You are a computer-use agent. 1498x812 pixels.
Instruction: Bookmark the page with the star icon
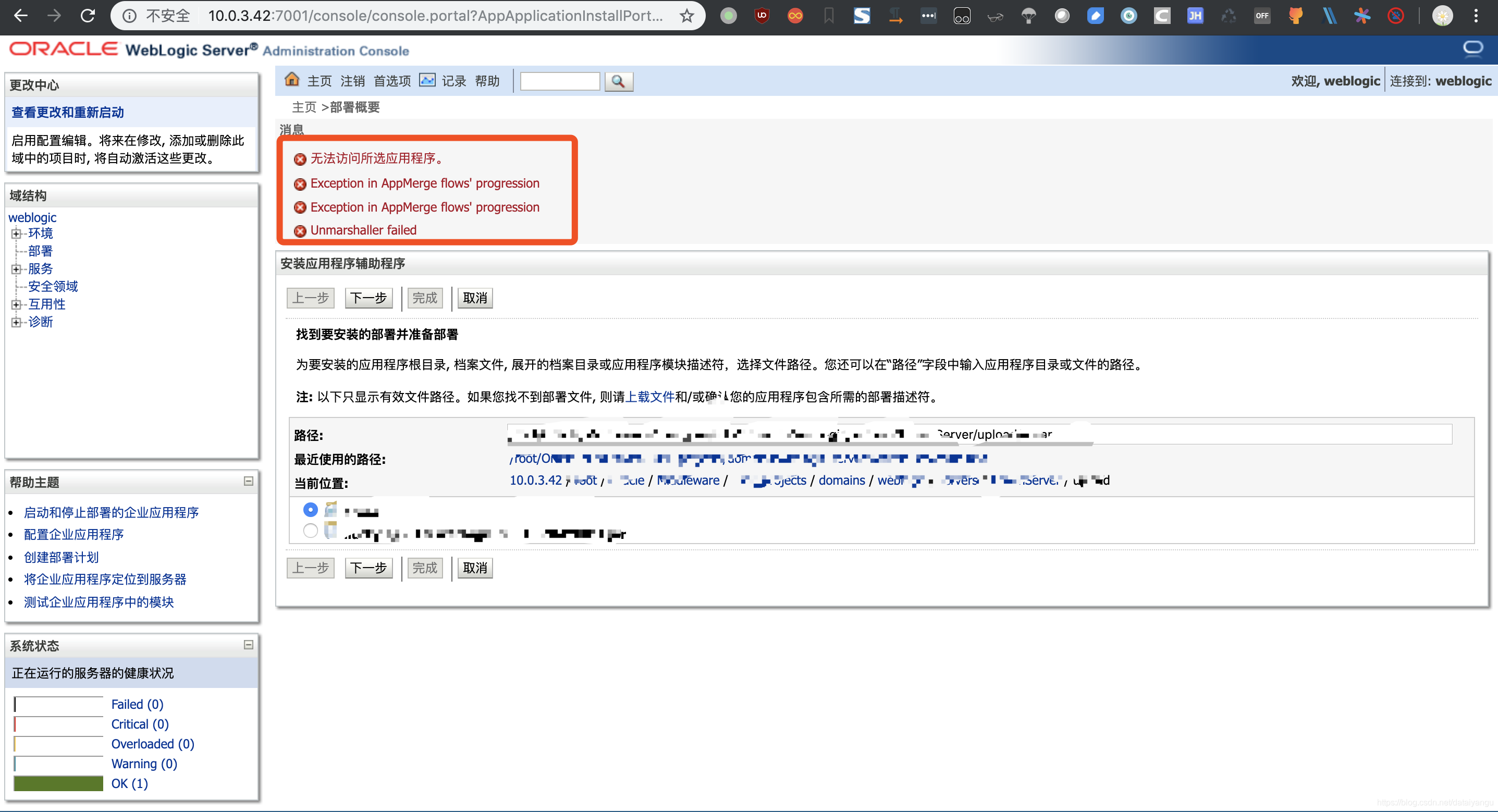tap(687, 16)
